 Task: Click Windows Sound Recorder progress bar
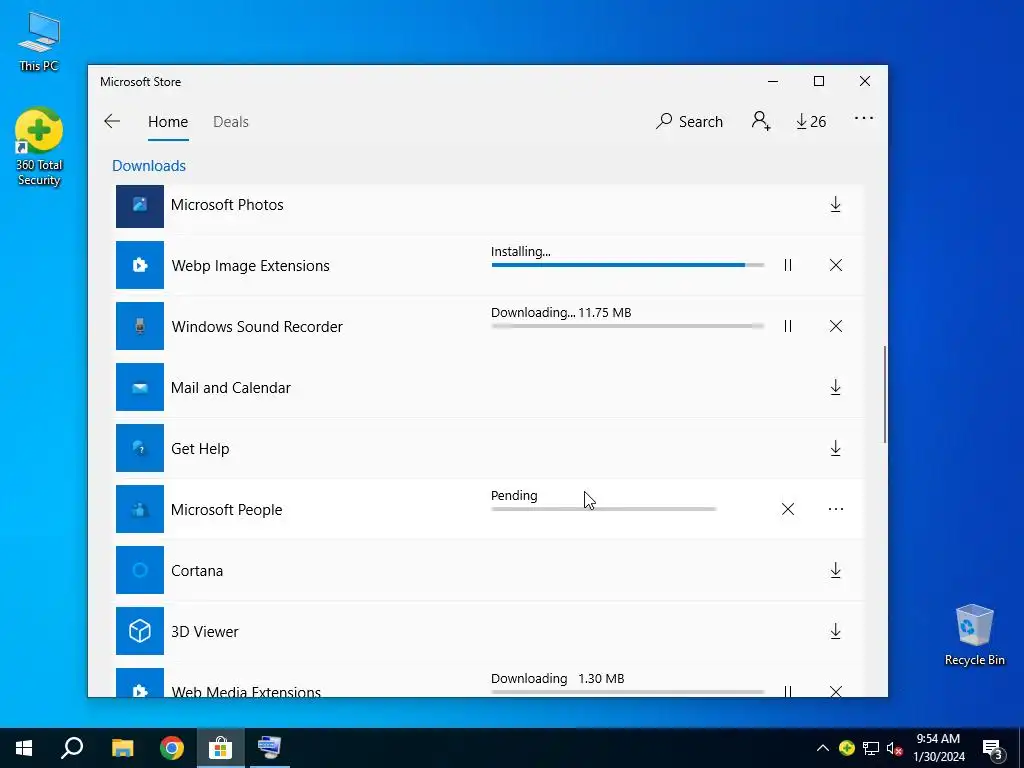[x=628, y=326]
